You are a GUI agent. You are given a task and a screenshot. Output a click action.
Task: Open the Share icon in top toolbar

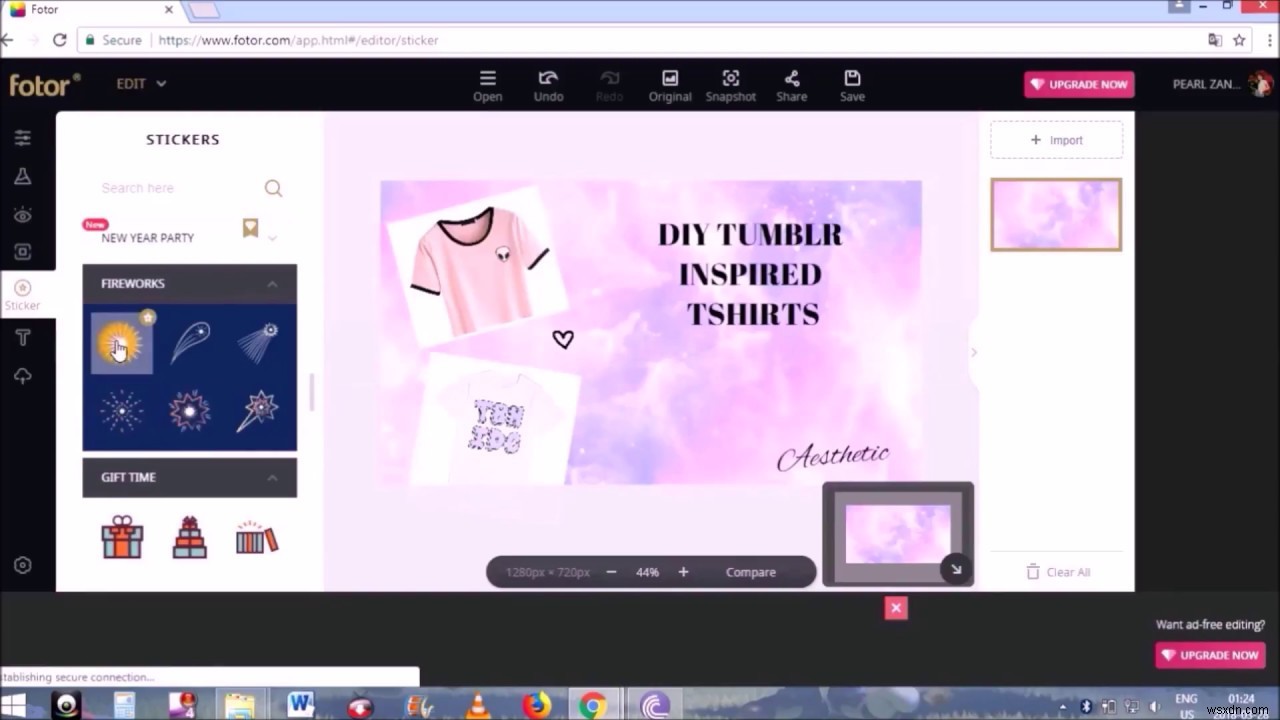(791, 85)
